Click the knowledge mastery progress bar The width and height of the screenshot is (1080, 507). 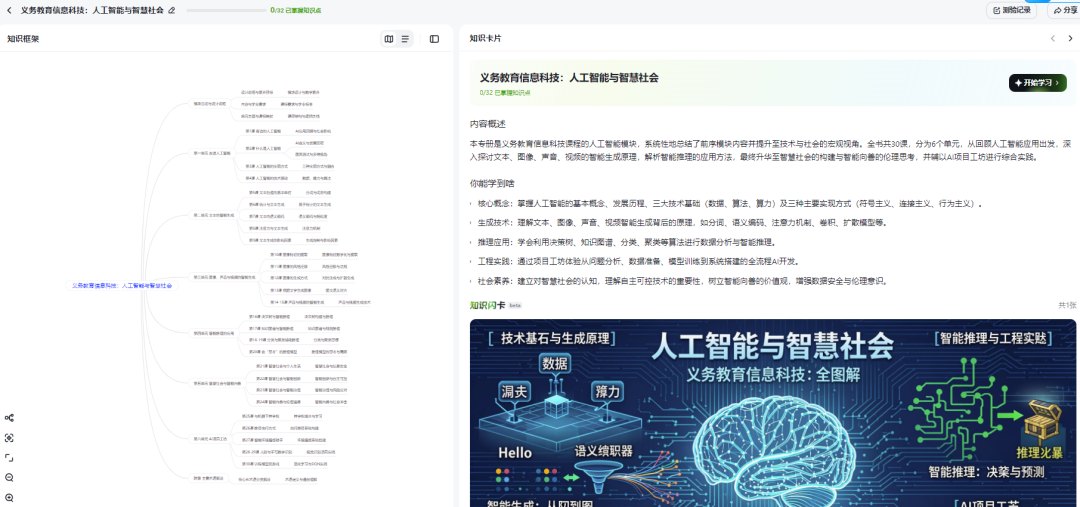[x=227, y=10]
